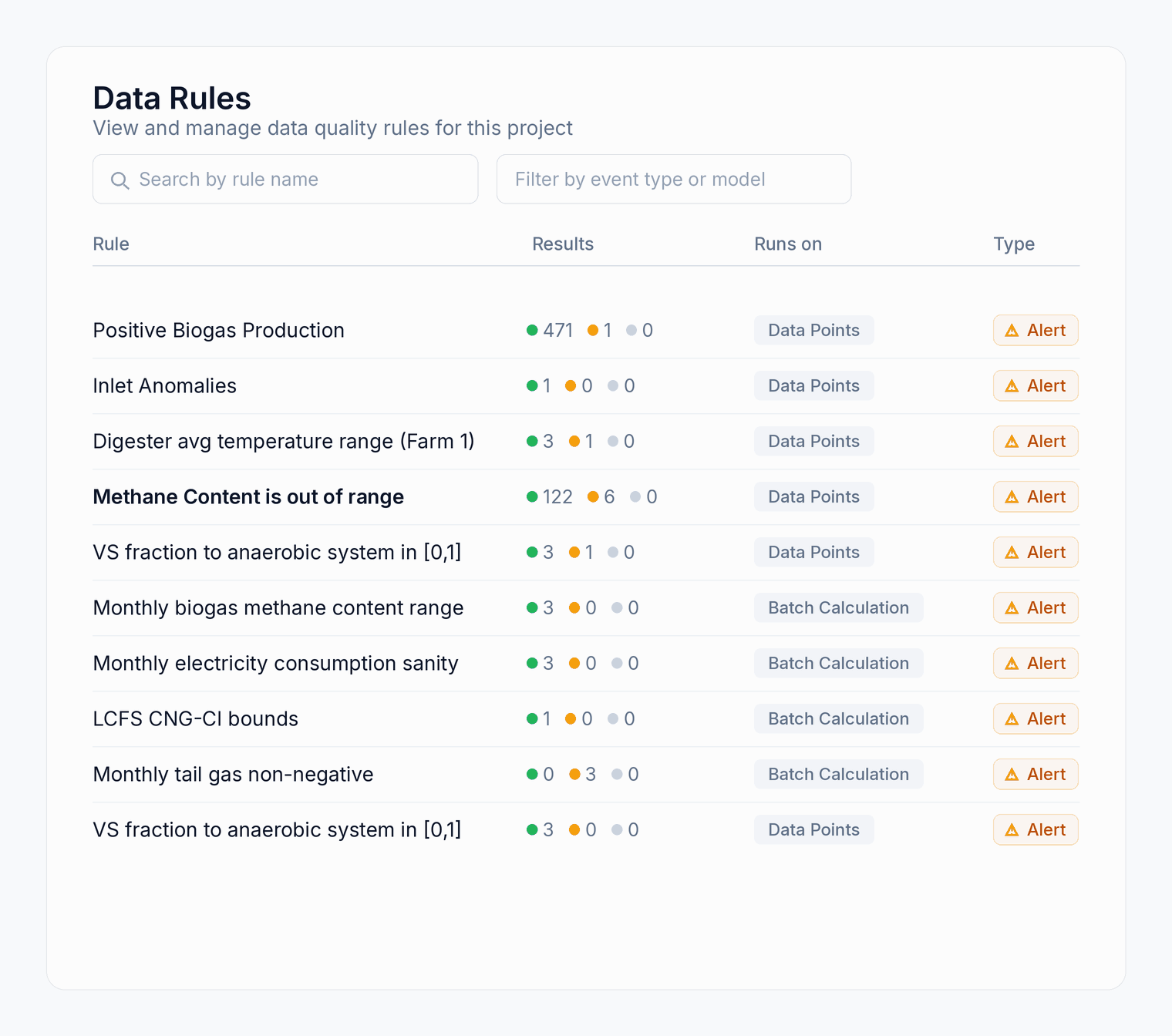Viewport: 1172px width, 1036px height.
Task: Click Batch Calculation badge for Monthly biogas methane range
Action: point(839,607)
